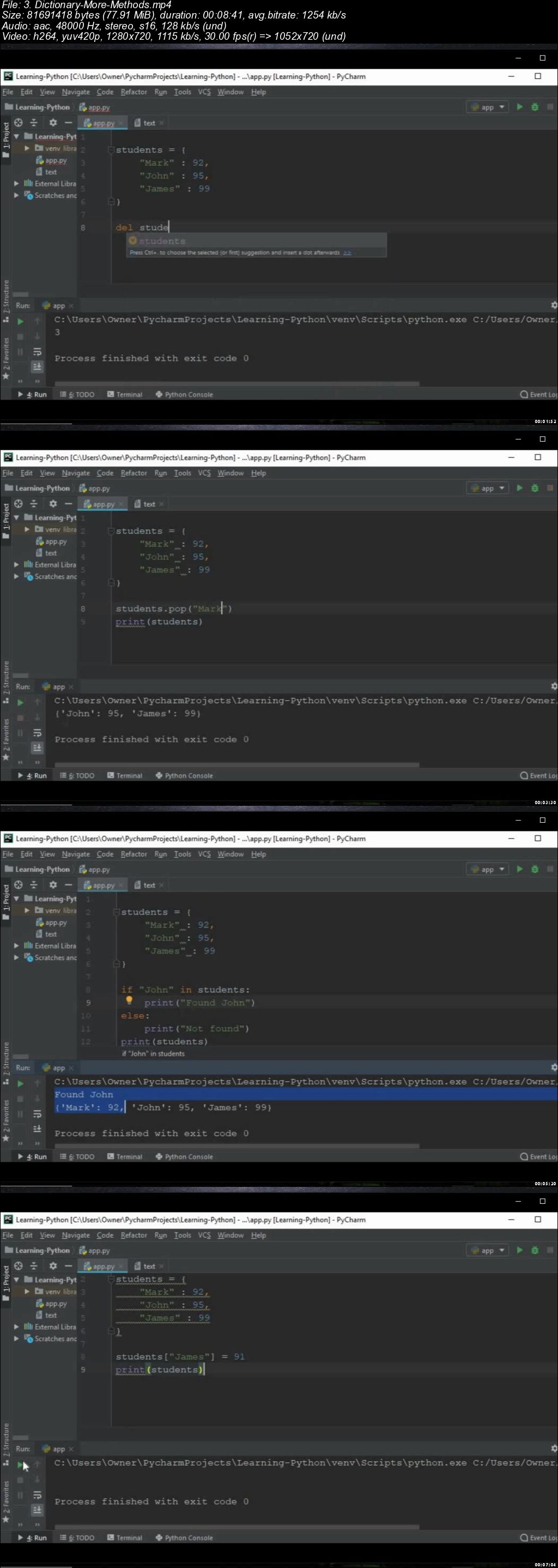This screenshot has width=558, height=1568.
Task: Collapse the students dict fold marker in "Found John" frame
Action: 116,912
